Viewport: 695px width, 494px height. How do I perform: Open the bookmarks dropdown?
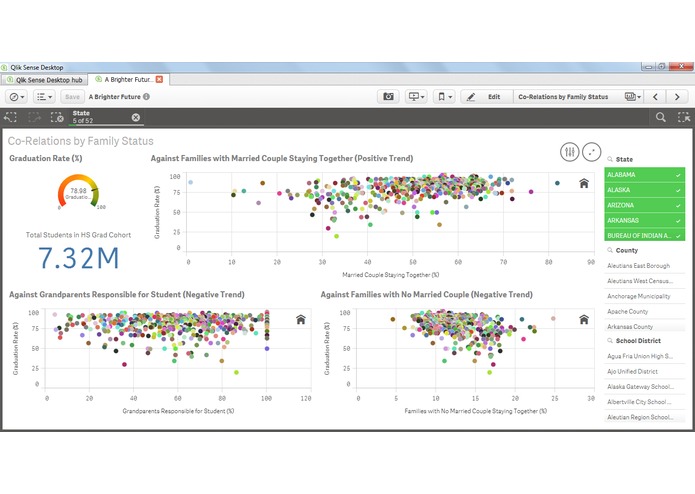click(444, 97)
